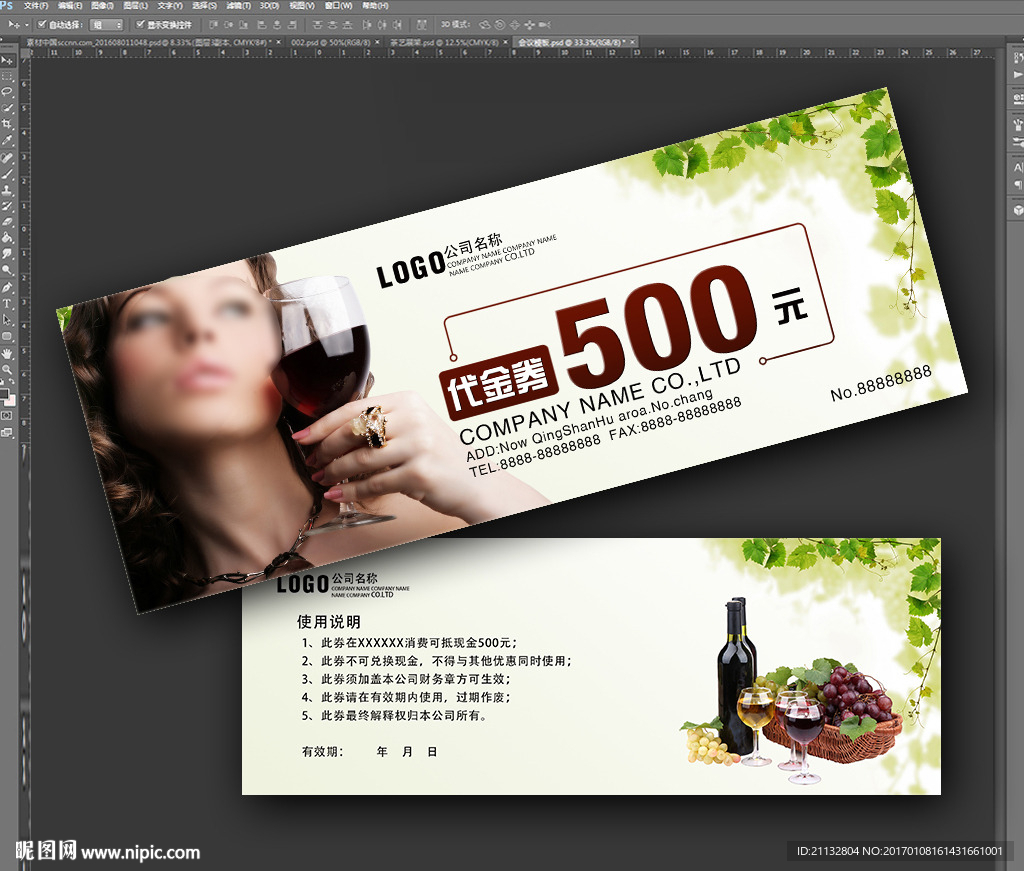Open the 组 auto-select dropdown
Screen dimensions: 1024x871
pos(106,25)
